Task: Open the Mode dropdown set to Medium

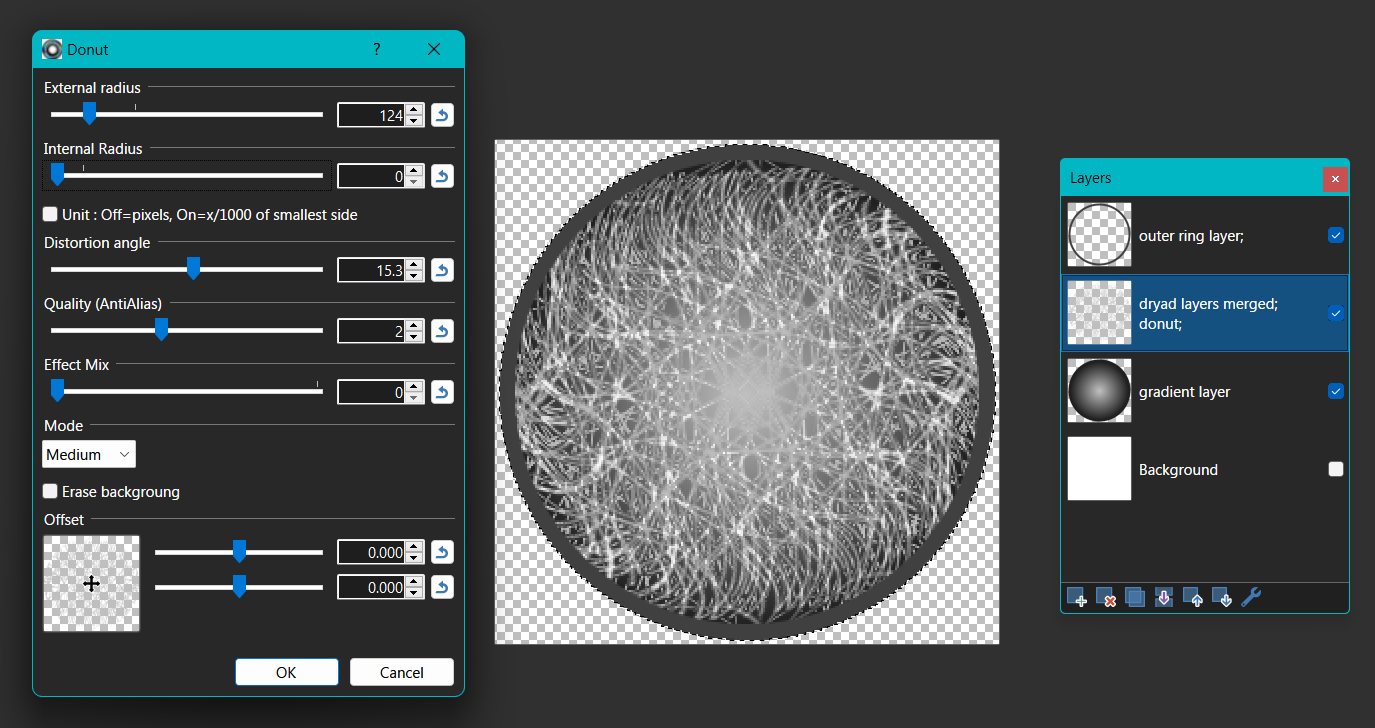Action: (89, 454)
